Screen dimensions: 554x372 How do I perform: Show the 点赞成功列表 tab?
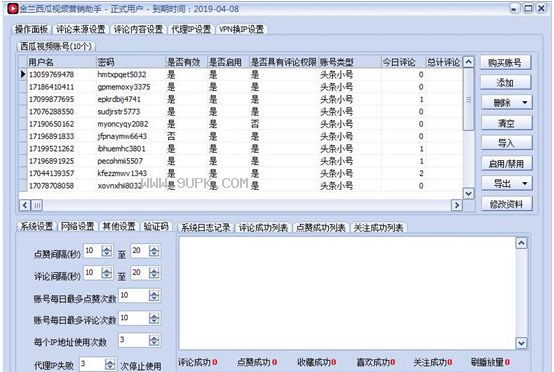pyautogui.click(x=321, y=228)
